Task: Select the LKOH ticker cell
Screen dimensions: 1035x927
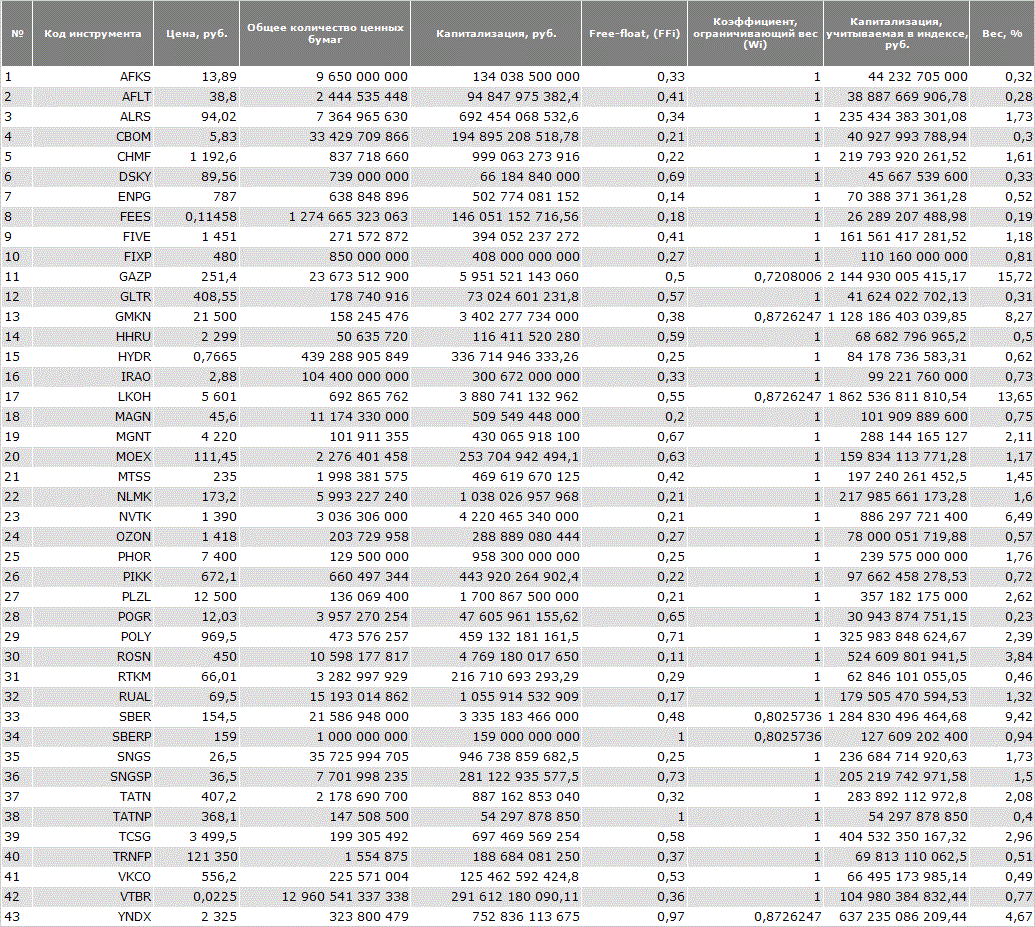Action: point(92,397)
